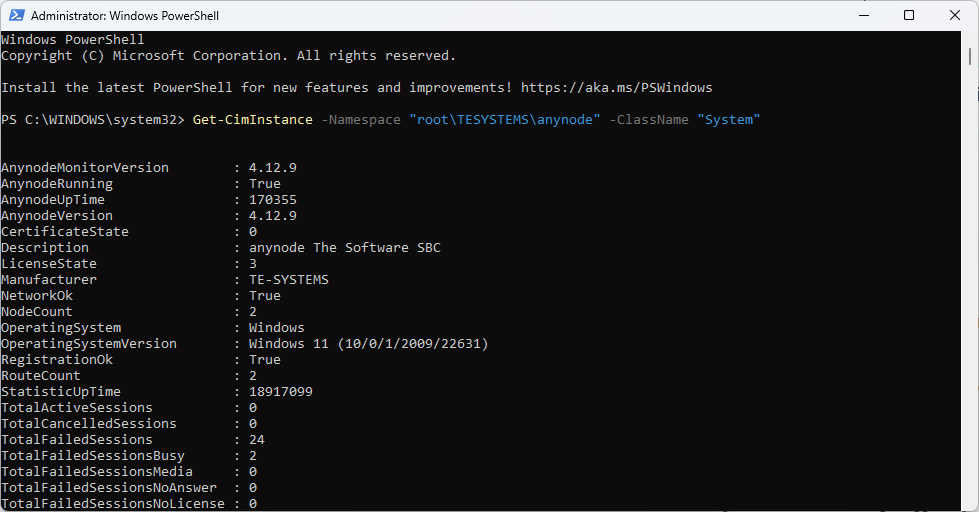Click the description value anynode The Software SBC
979x512 pixels.
(345, 247)
